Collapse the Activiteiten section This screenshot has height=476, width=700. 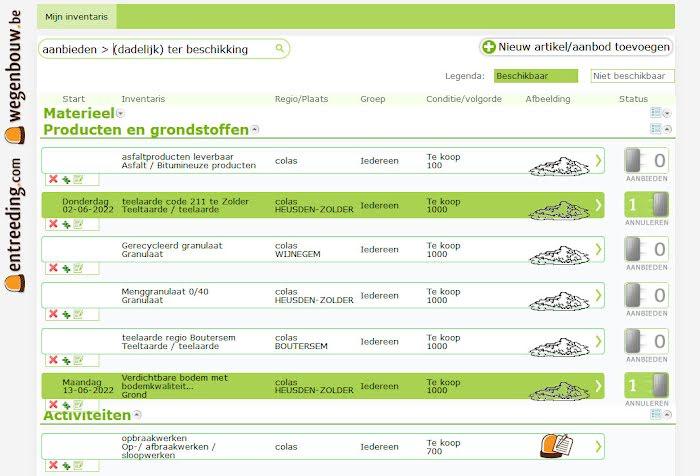[137, 415]
